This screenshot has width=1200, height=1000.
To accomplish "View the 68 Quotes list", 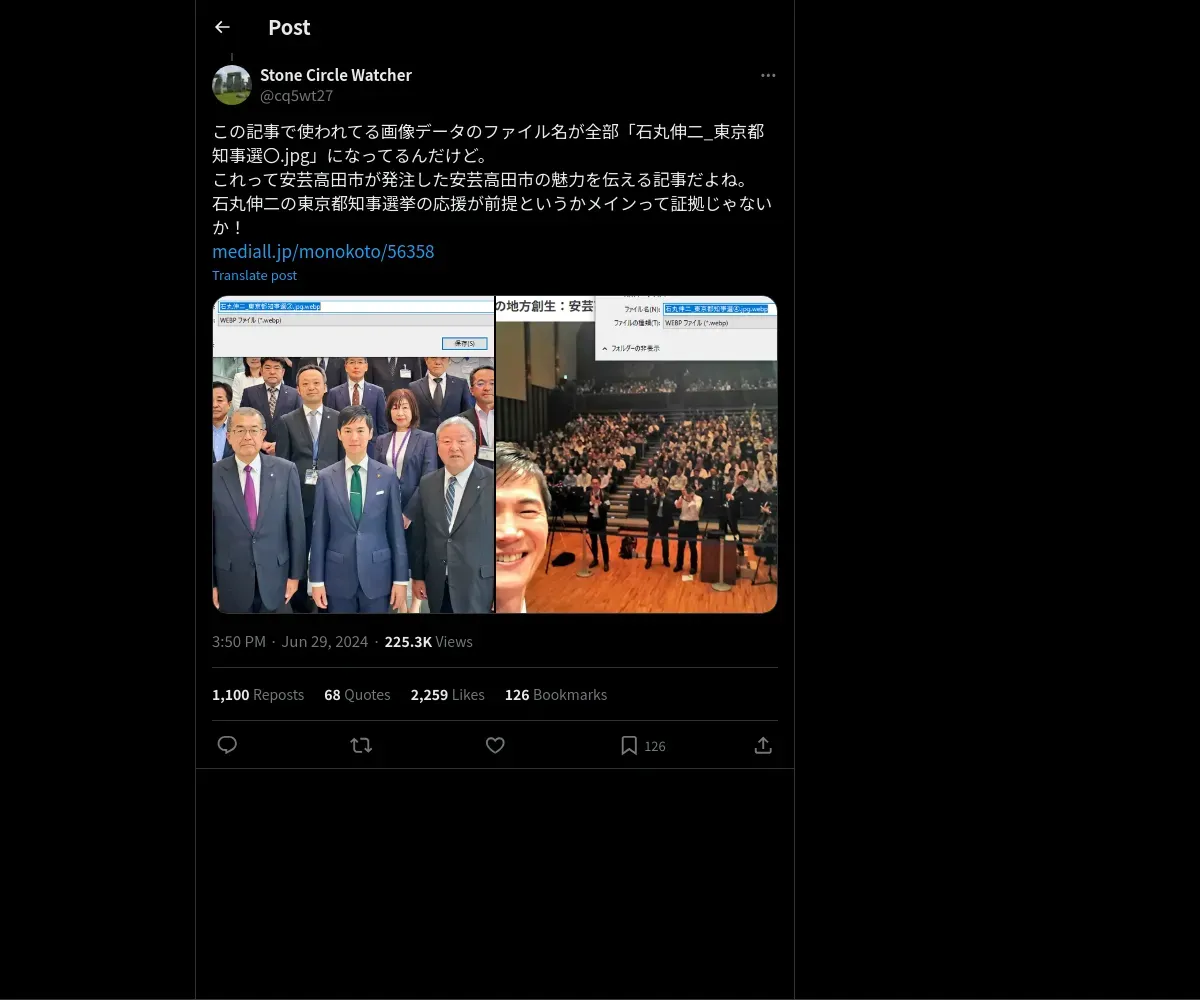I will [x=357, y=694].
